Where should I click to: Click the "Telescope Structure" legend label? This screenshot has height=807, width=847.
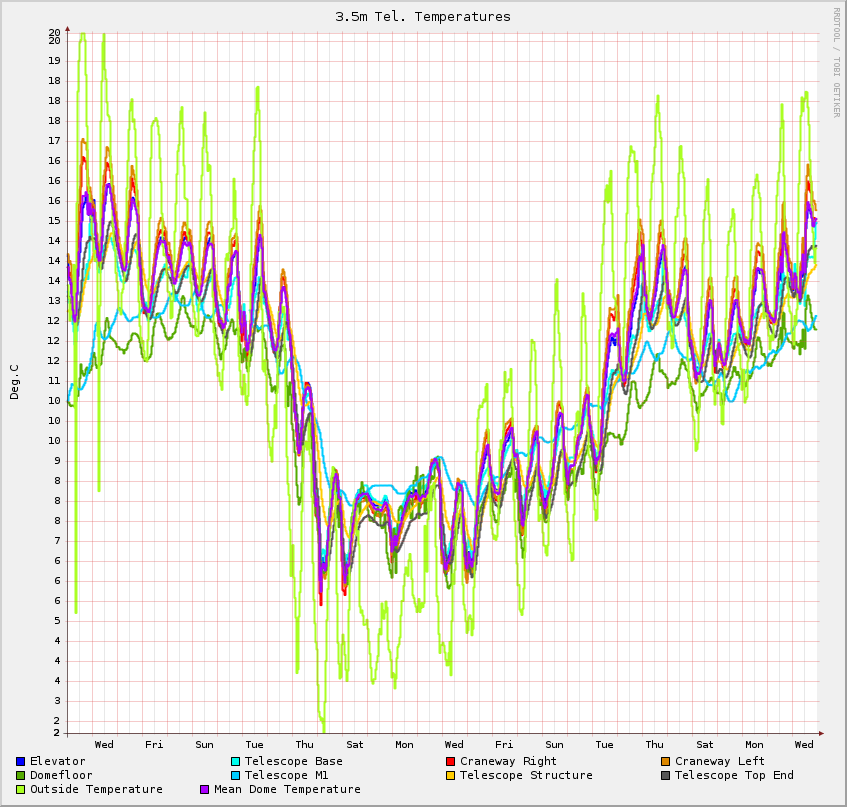pyautogui.click(x=526, y=776)
